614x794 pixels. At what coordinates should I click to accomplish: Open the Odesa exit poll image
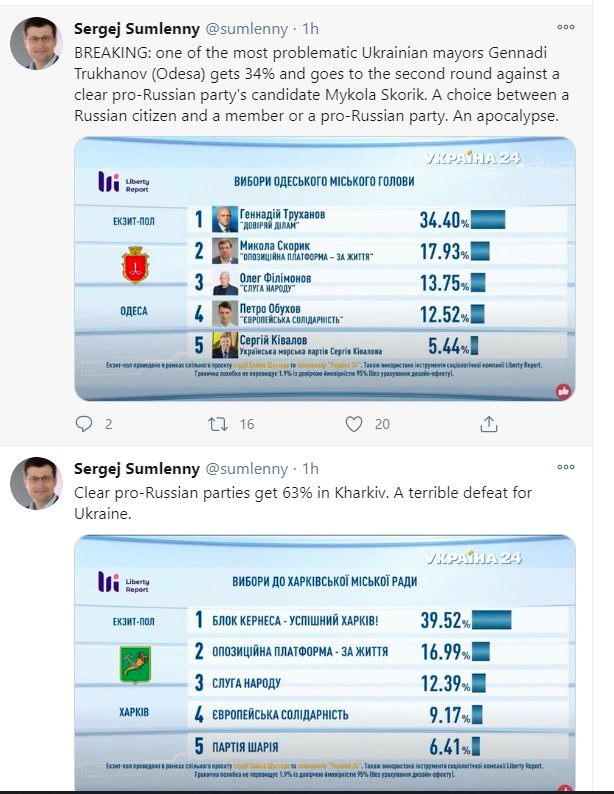point(325,268)
